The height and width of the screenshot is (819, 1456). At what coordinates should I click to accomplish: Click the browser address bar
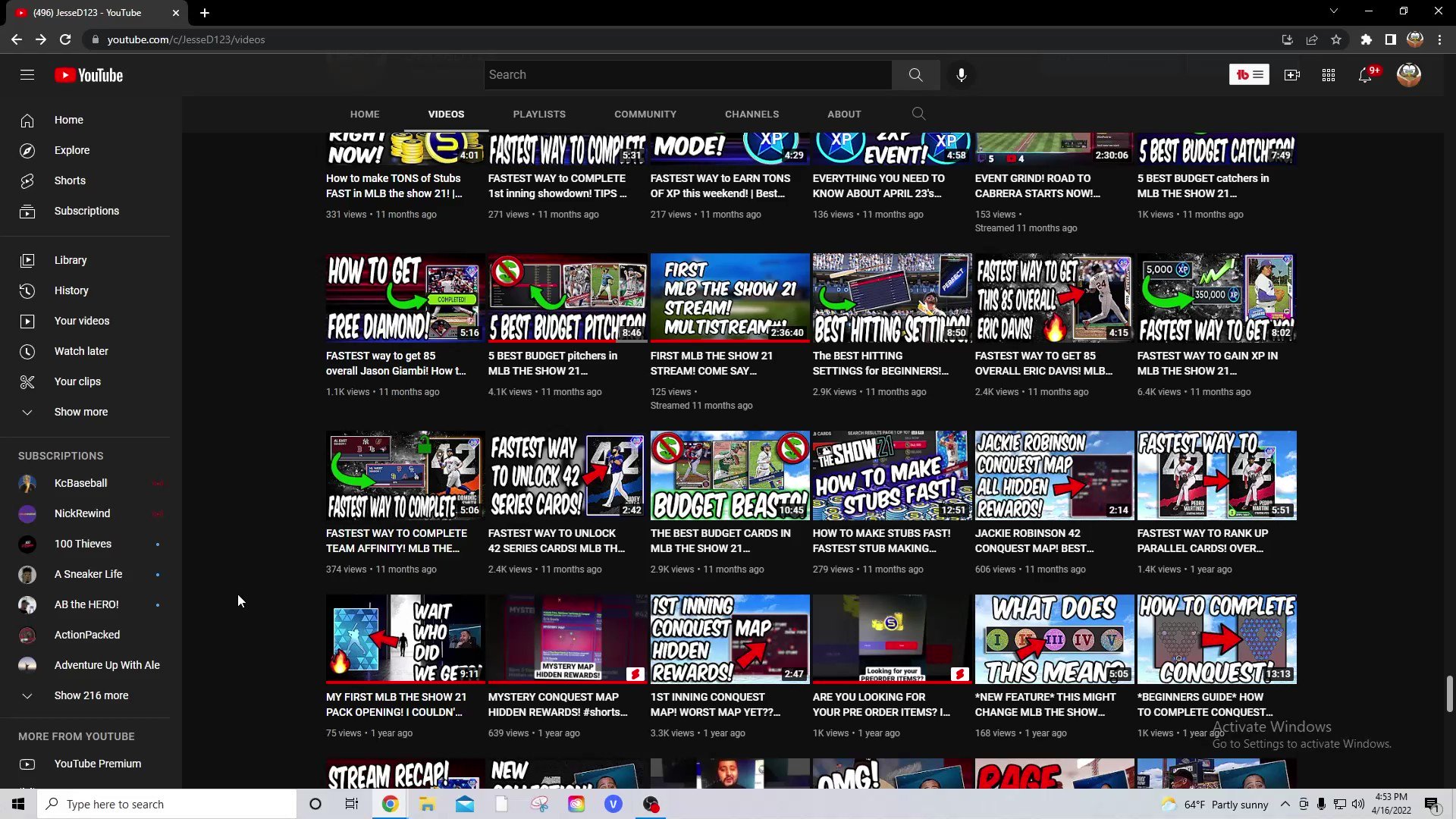(682, 39)
